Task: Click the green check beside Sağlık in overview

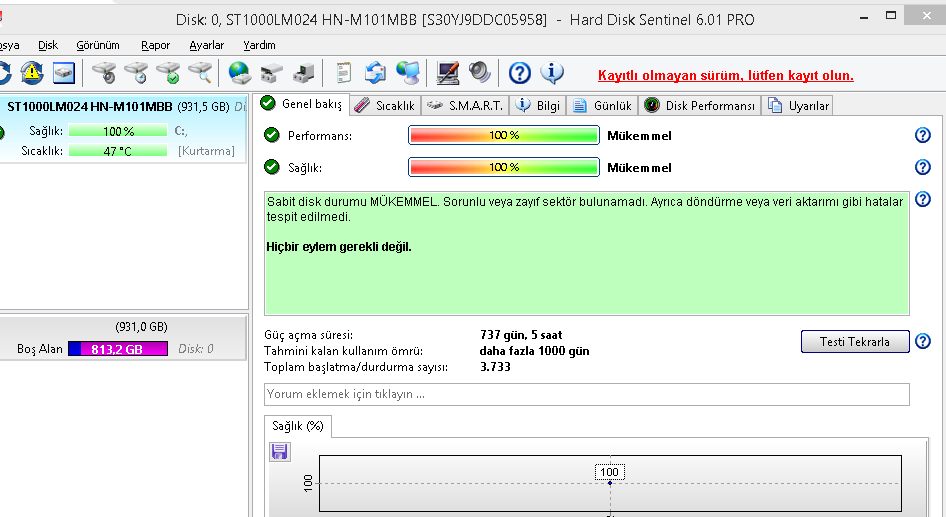Action: pos(272,167)
